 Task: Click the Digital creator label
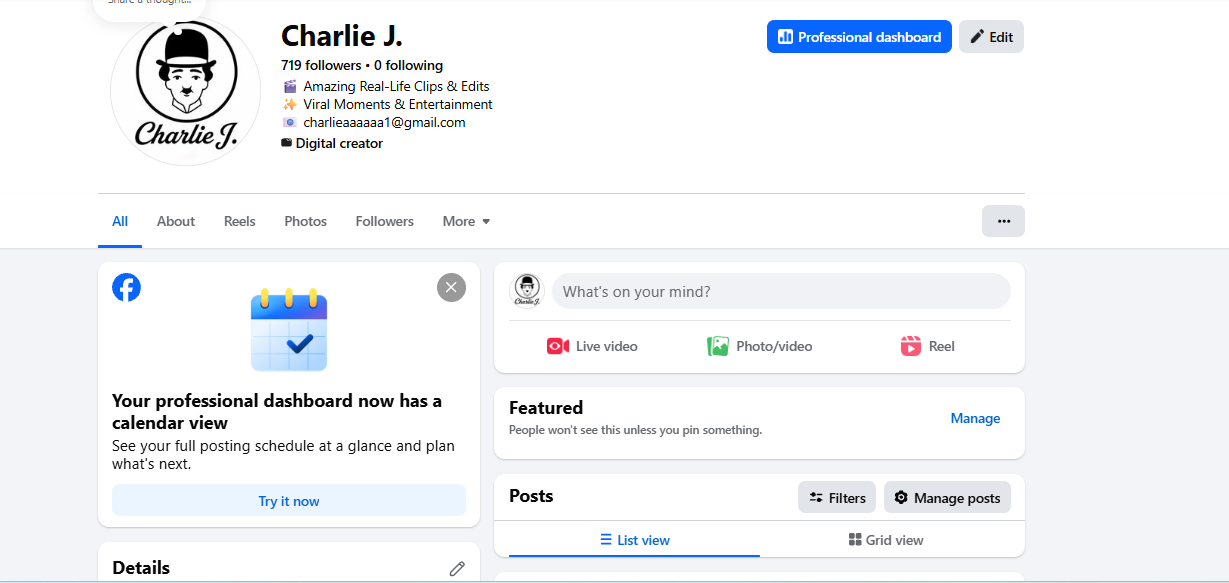coord(339,143)
